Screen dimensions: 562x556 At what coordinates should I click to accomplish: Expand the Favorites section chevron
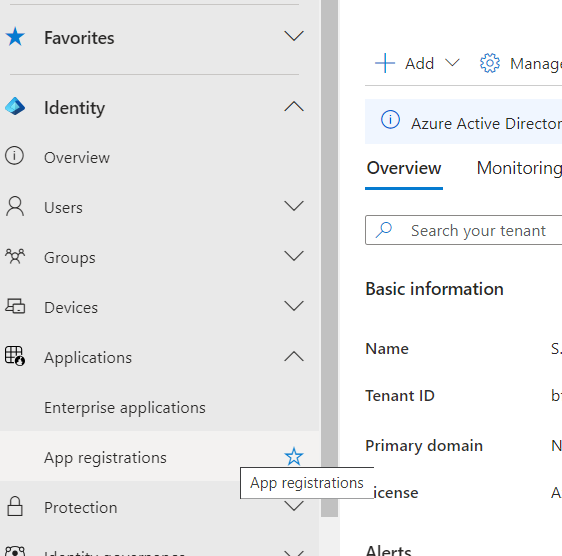[294, 36]
